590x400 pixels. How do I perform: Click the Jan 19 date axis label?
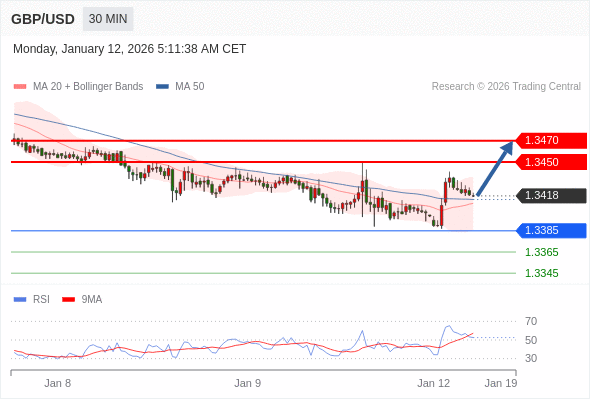tap(501, 383)
